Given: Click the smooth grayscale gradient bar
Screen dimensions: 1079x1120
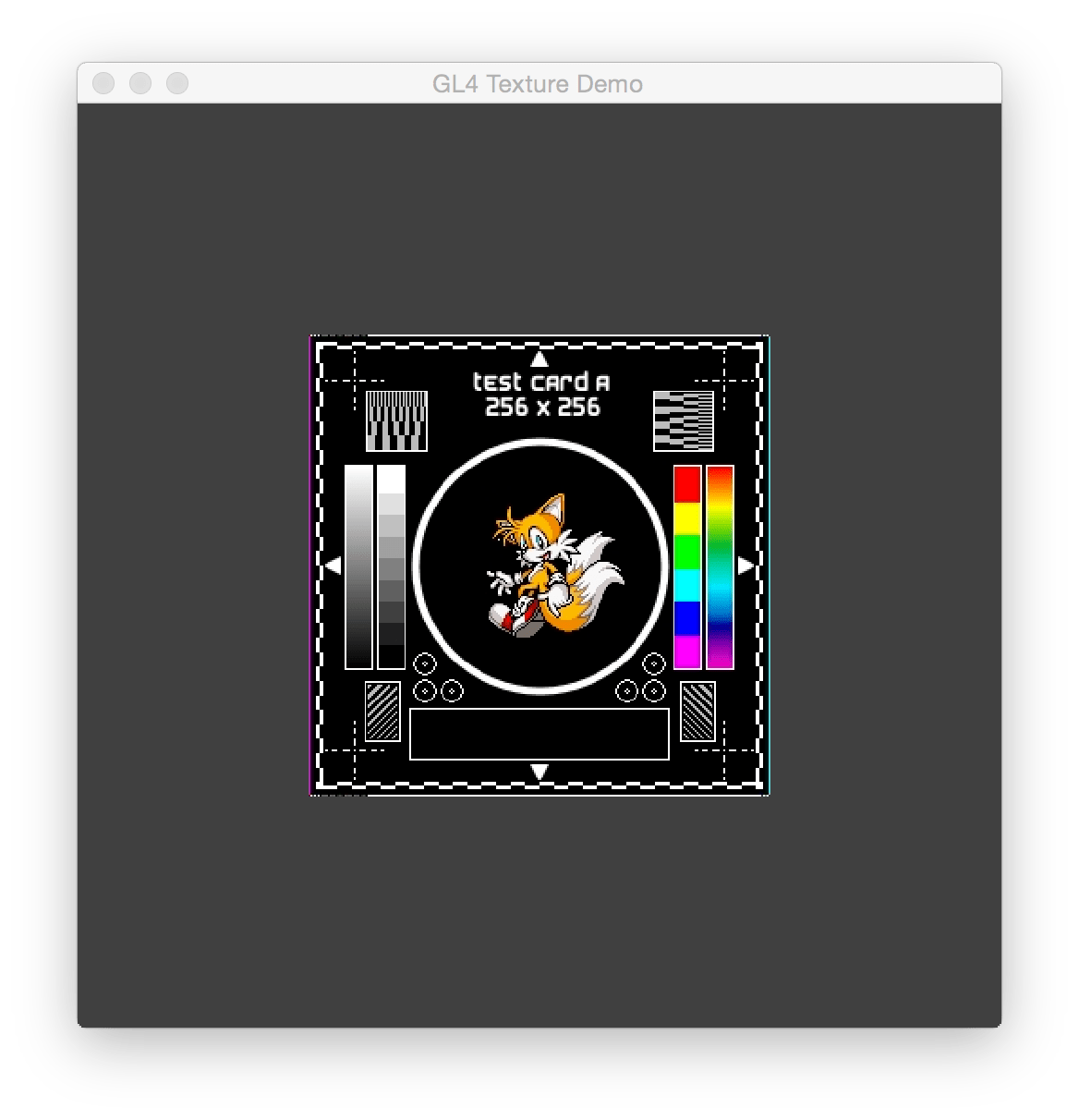Looking at the screenshot, I should pos(358,567).
